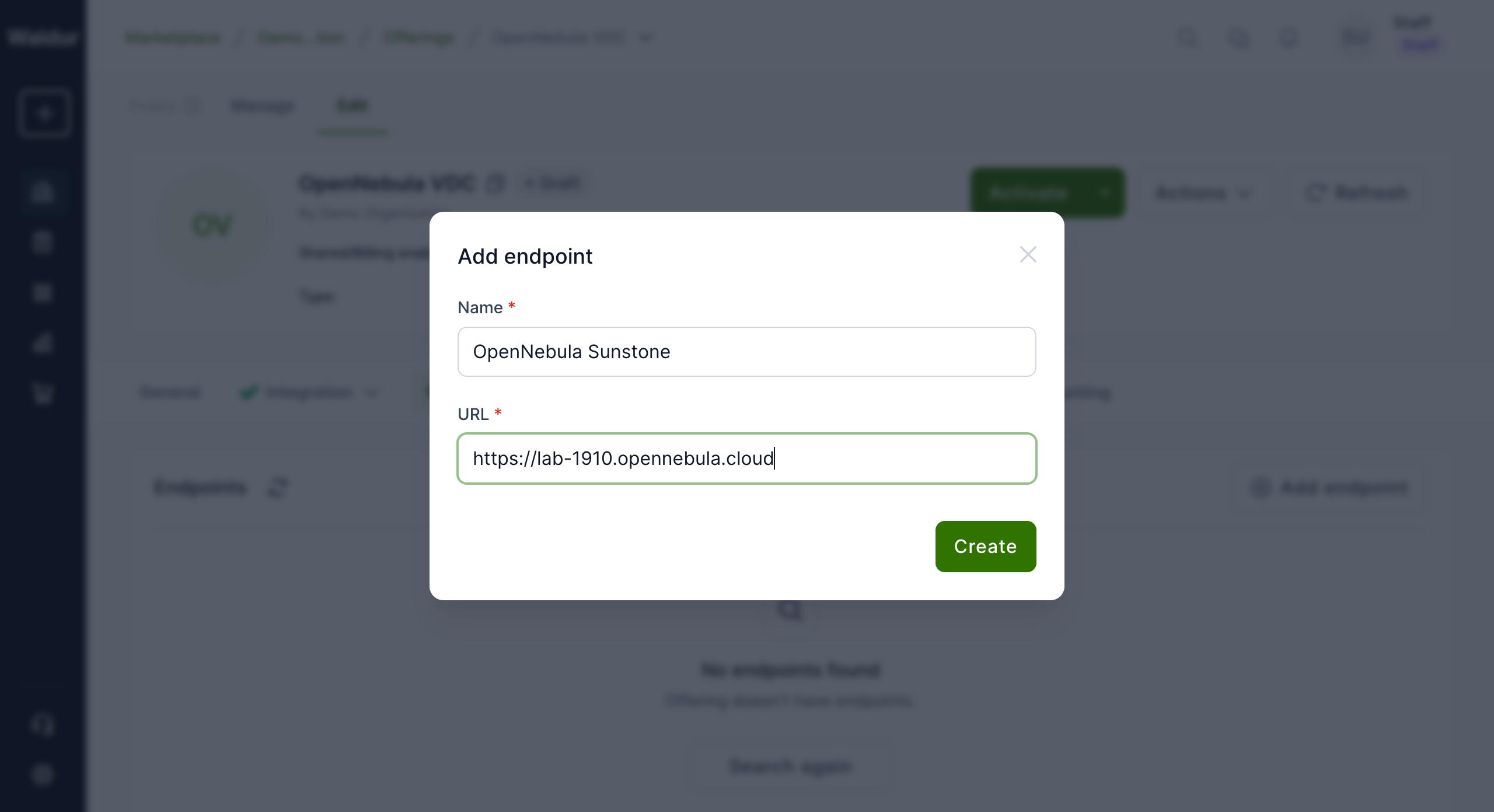Select the General tab
Viewport: 1494px width, 812px height.
170,393
